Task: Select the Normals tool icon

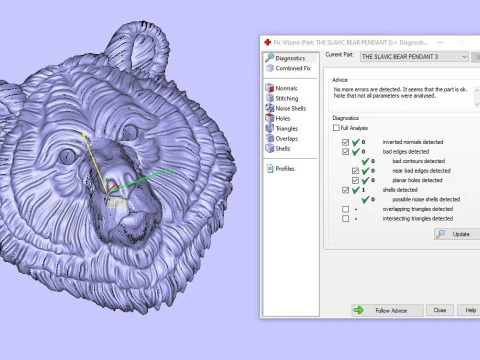Action: tap(269, 88)
